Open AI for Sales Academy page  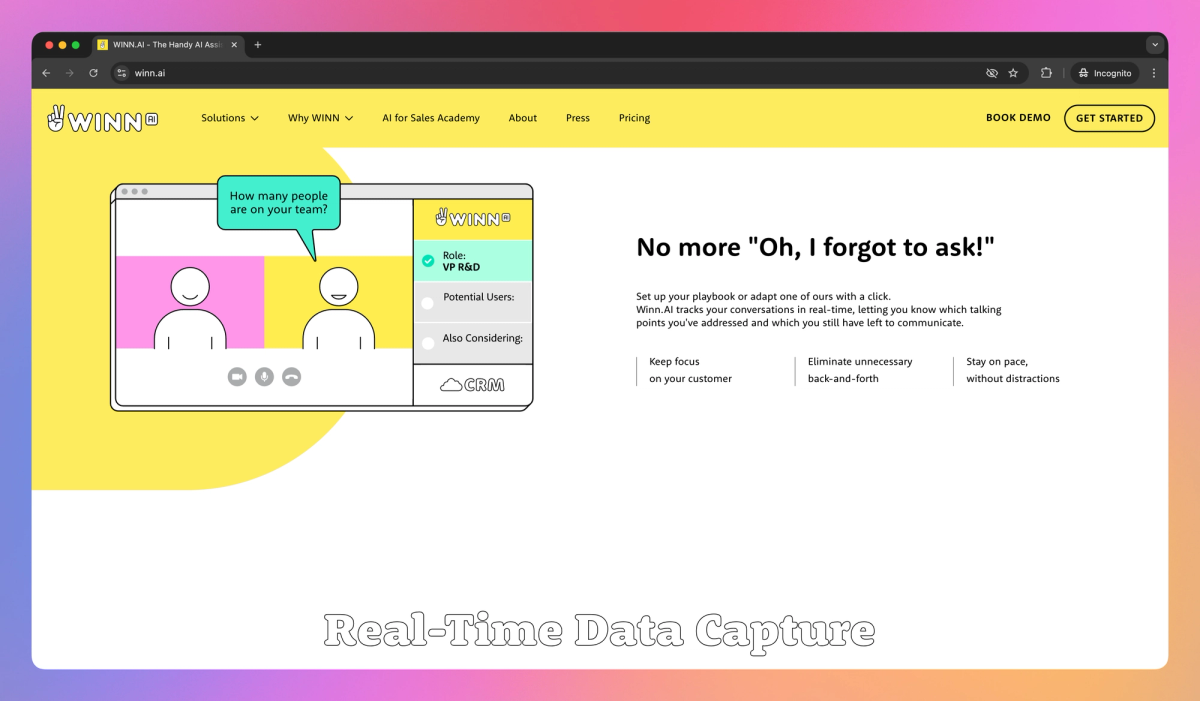click(x=431, y=118)
